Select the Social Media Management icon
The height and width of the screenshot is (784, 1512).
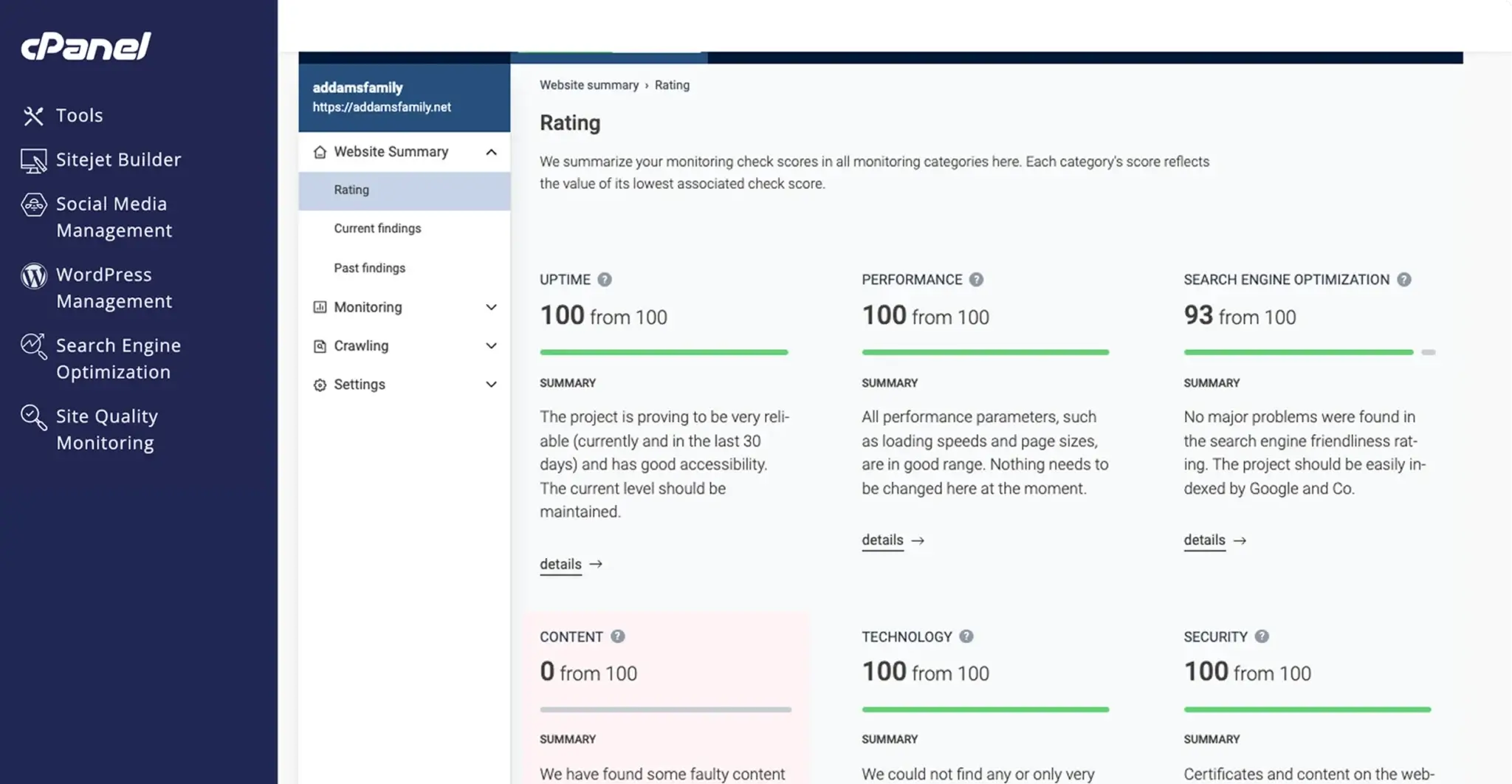pyautogui.click(x=33, y=205)
